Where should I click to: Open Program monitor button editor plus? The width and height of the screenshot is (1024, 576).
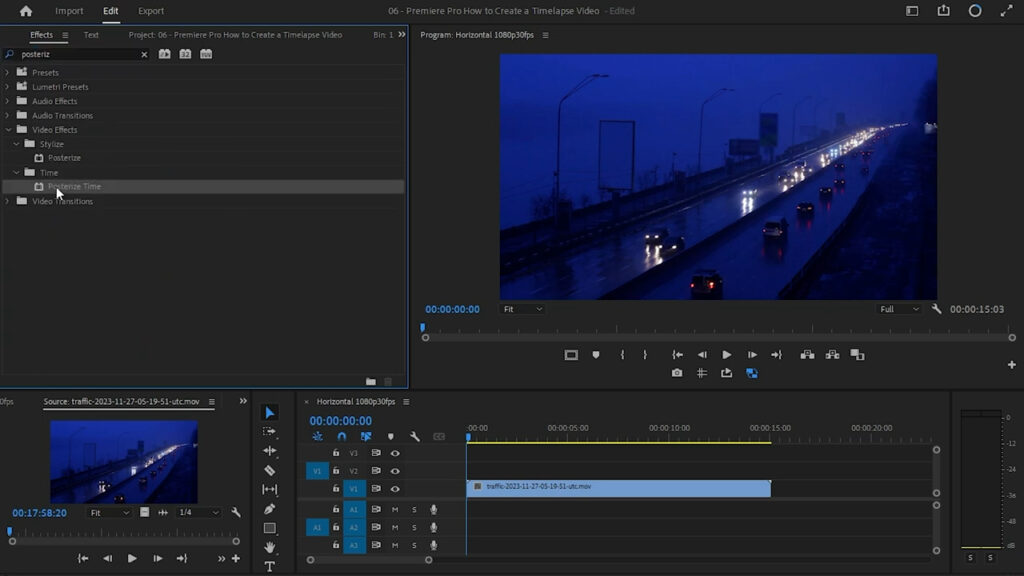[x=1012, y=364]
